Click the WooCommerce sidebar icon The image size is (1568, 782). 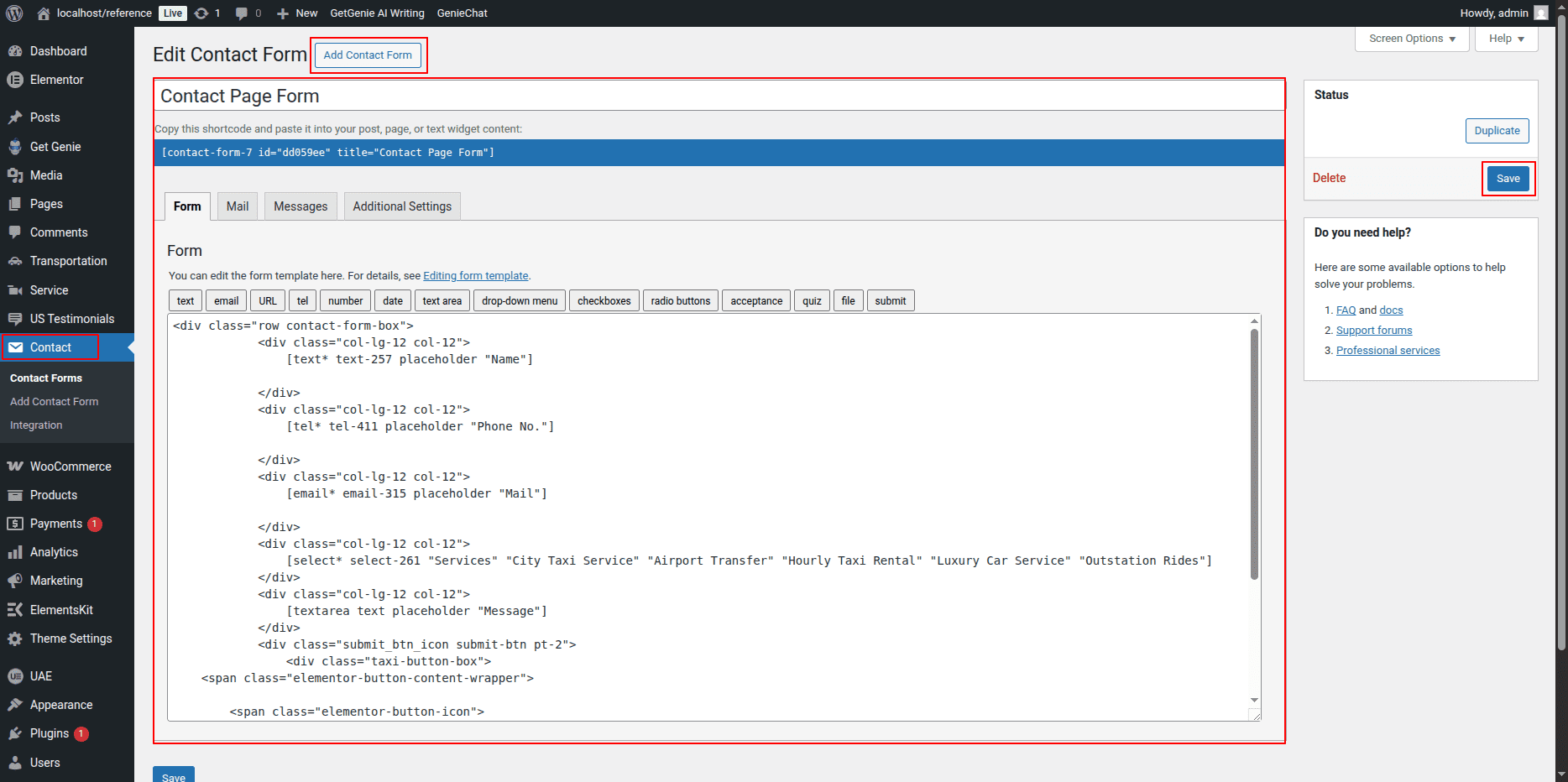pos(15,467)
